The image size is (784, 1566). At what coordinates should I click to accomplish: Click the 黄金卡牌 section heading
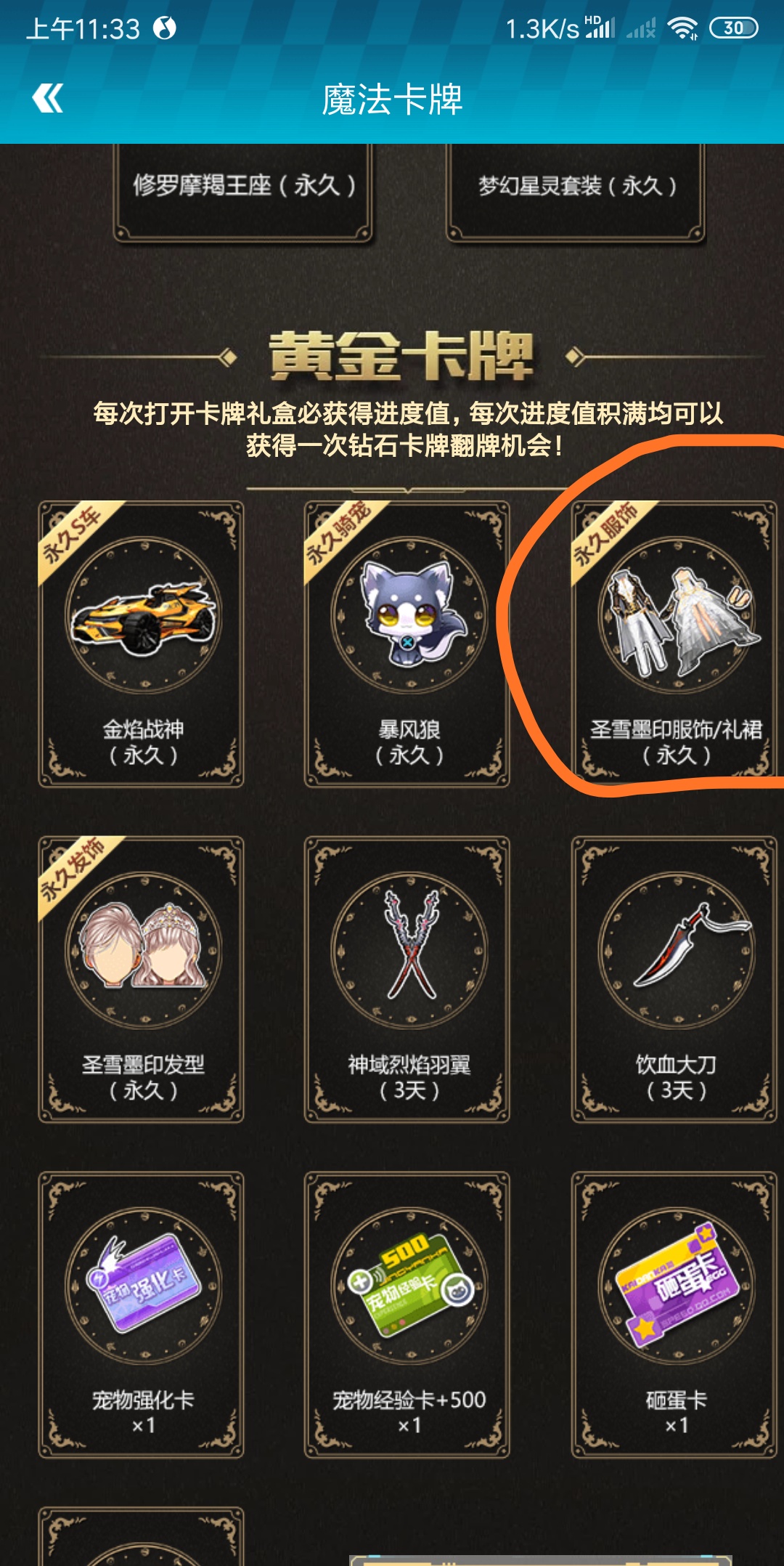(401, 356)
